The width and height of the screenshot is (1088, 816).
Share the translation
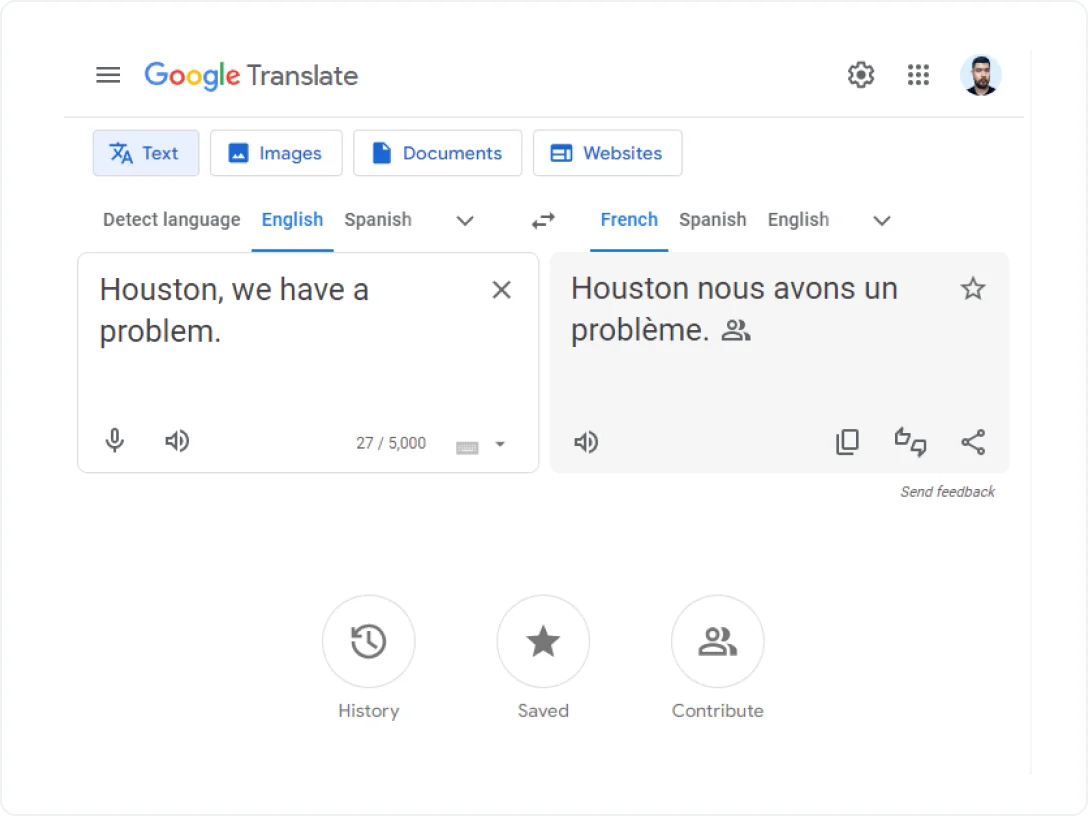click(x=973, y=441)
